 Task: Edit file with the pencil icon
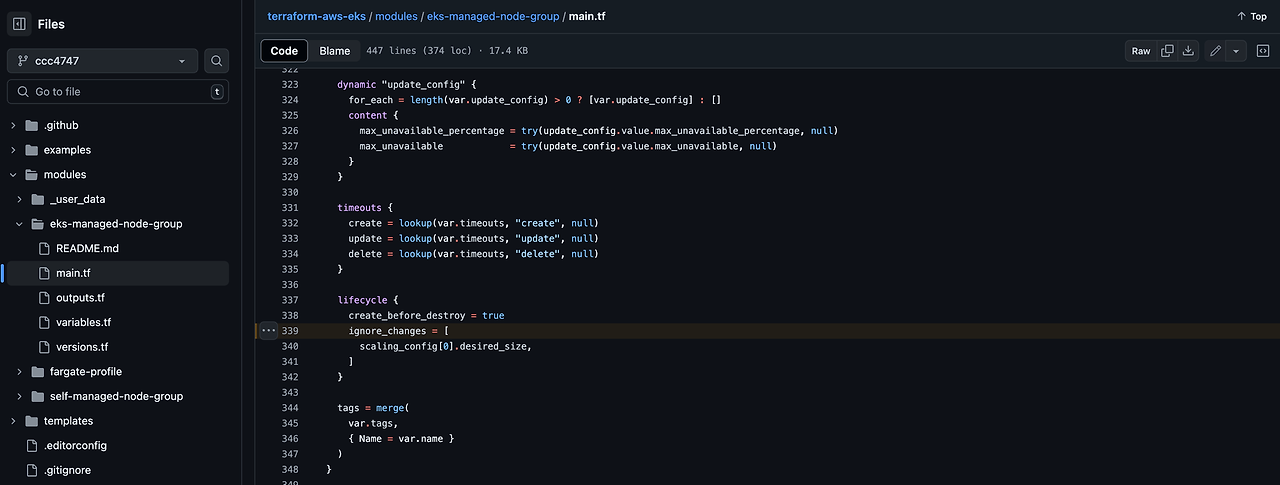(x=1215, y=51)
